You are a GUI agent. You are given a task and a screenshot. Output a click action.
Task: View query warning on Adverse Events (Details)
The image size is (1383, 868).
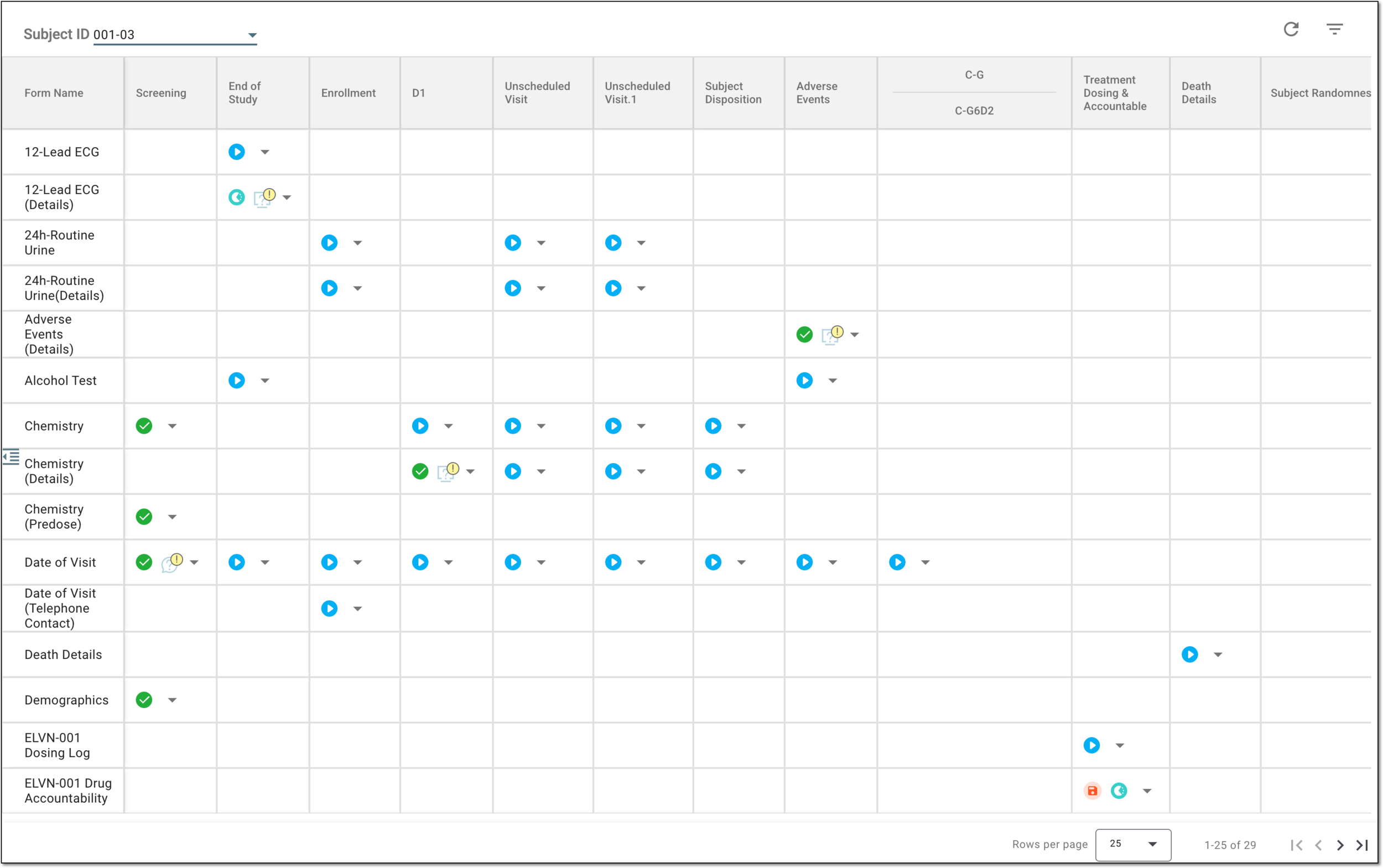[x=832, y=335]
